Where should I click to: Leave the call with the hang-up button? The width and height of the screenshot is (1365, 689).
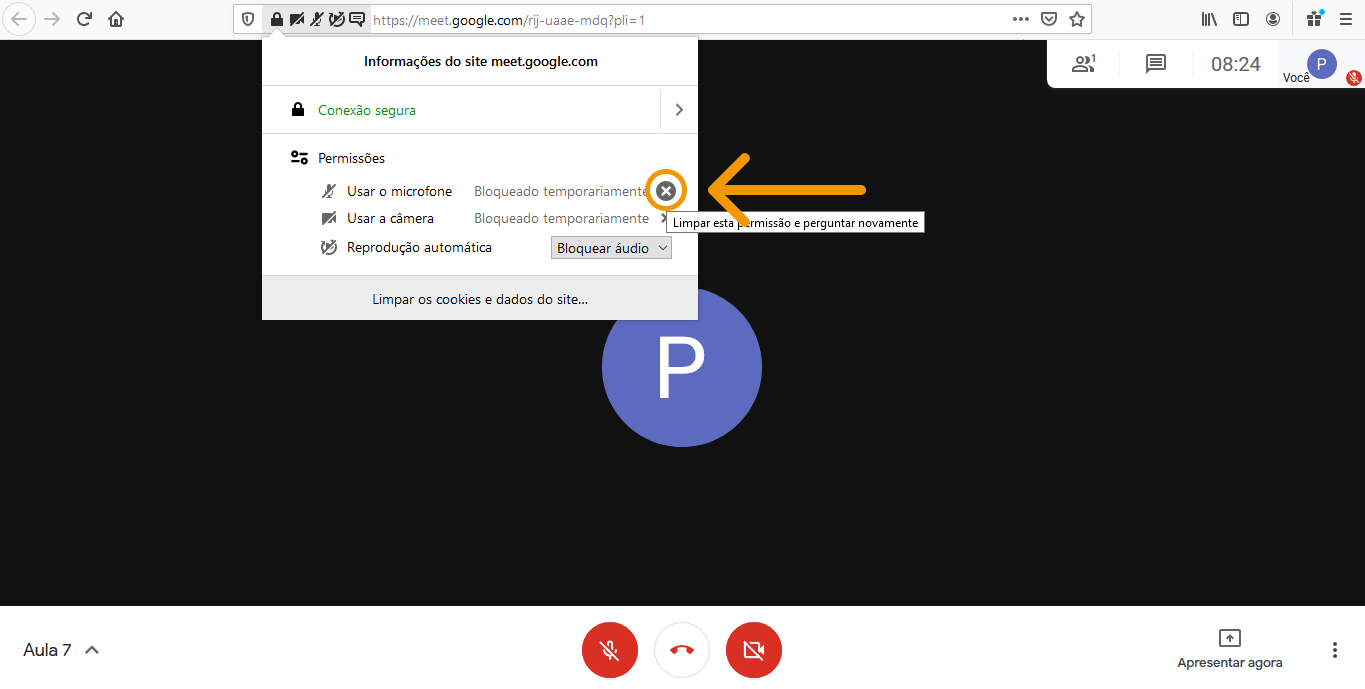[682, 650]
